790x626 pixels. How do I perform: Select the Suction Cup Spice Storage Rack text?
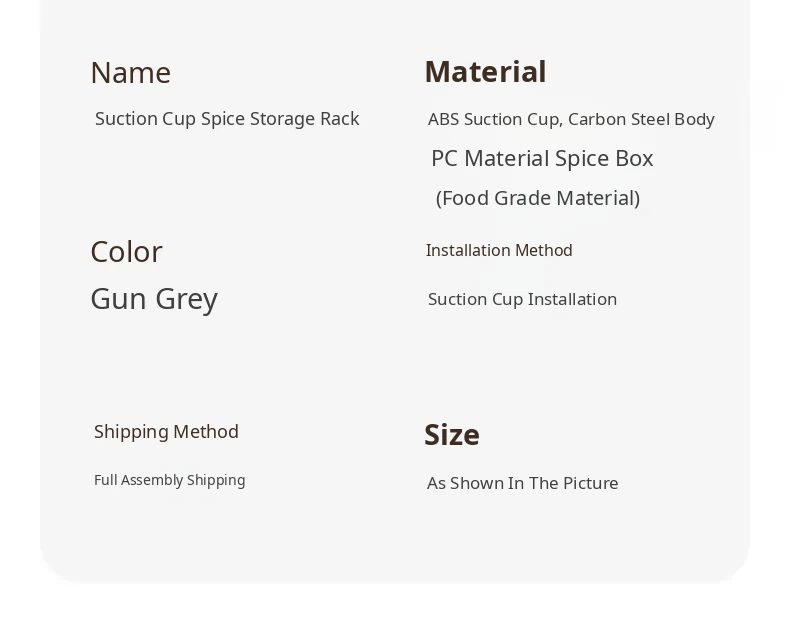click(x=227, y=119)
